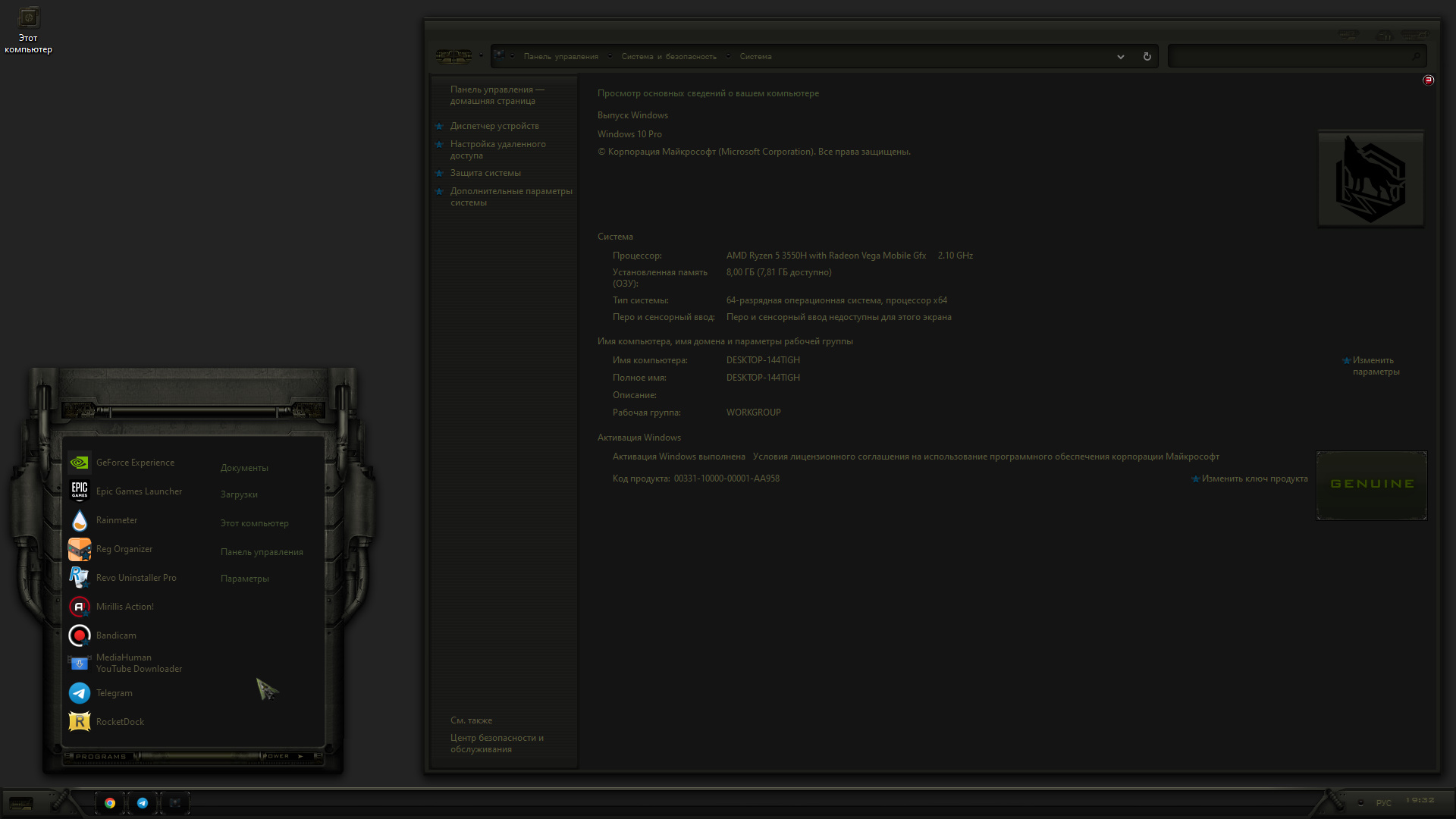This screenshot has width=1456, height=819.
Task: Open the POWER options arrow
Action: pyautogui.click(x=300, y=756)
